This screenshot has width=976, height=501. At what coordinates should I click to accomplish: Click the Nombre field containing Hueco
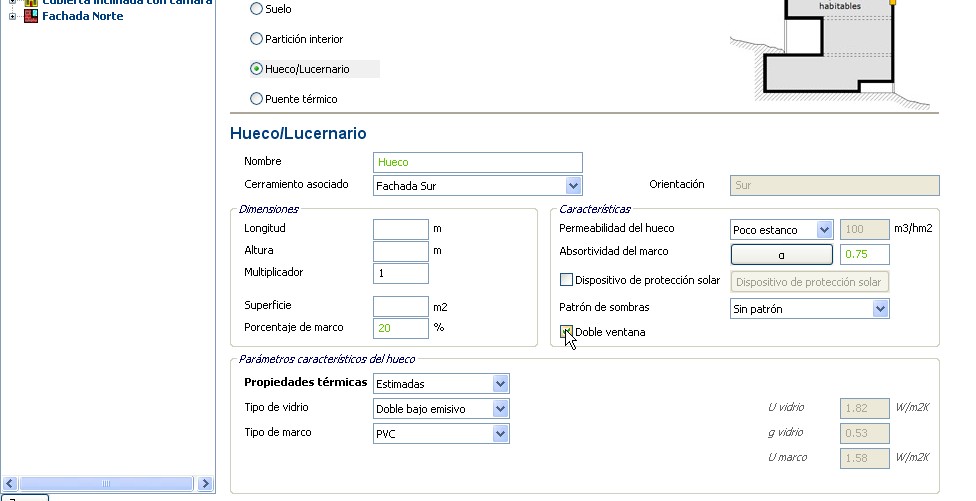(478, 162)
